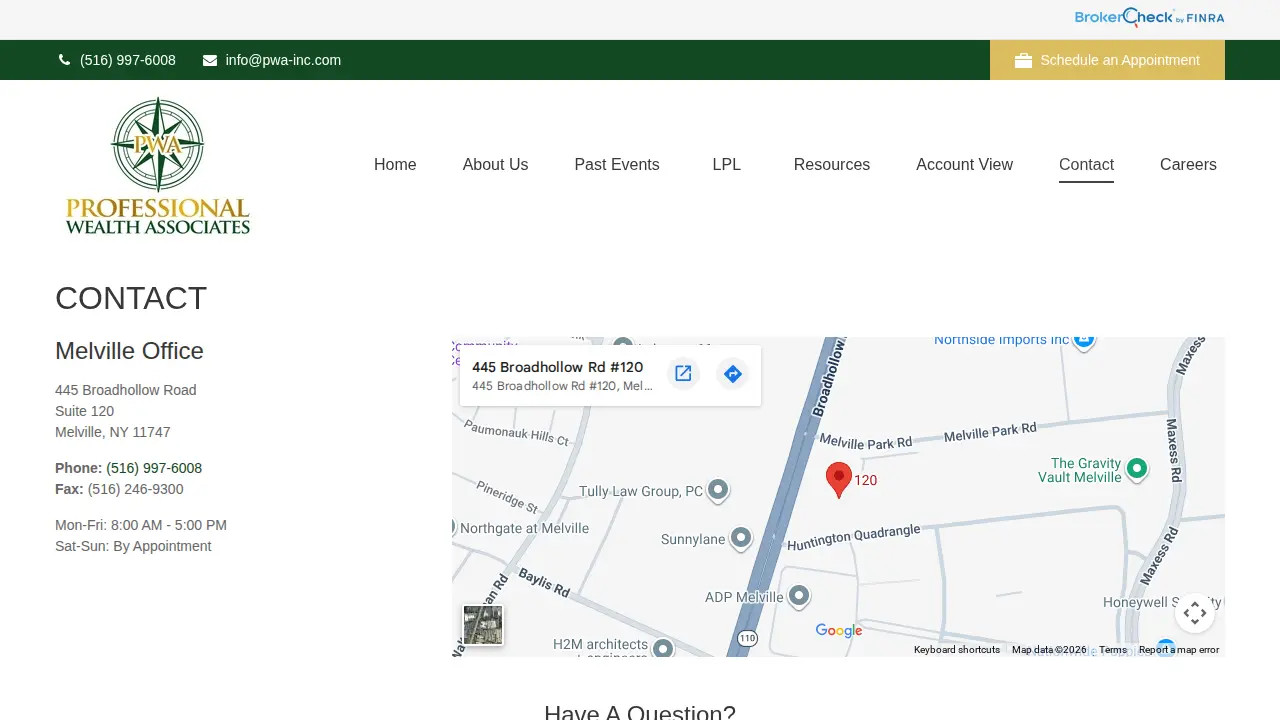Screen dimensions: 1280x720
Task: Open Keyboard shortcuts on map
Action: pos(957,650)
